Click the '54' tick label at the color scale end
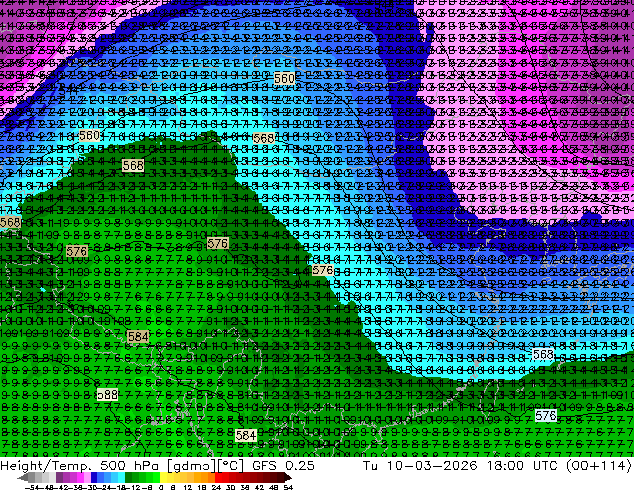The height and width of the screenshot is (490, 634). click(x=287, y=487)
